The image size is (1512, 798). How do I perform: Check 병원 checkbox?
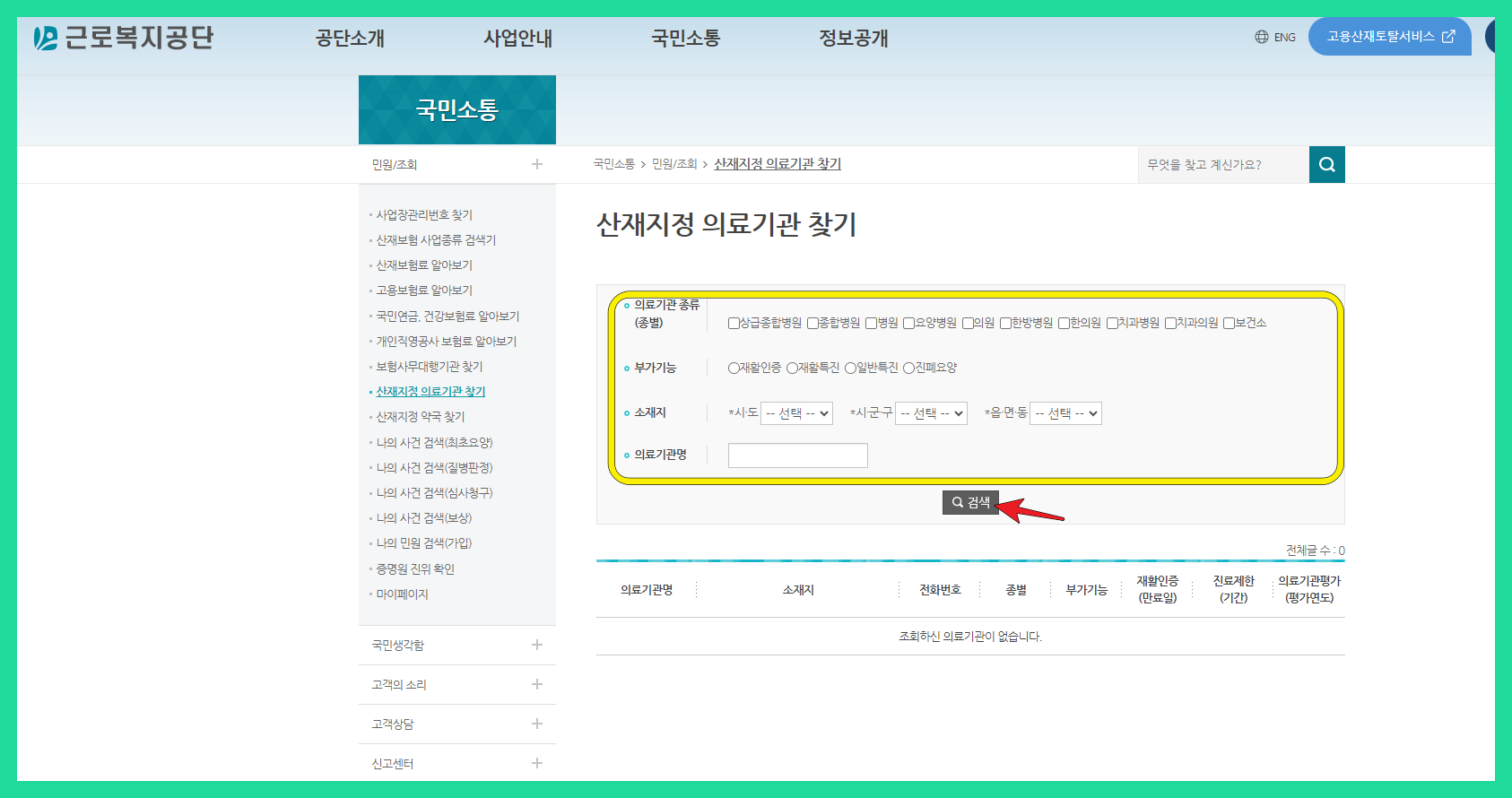click(871, 323)
